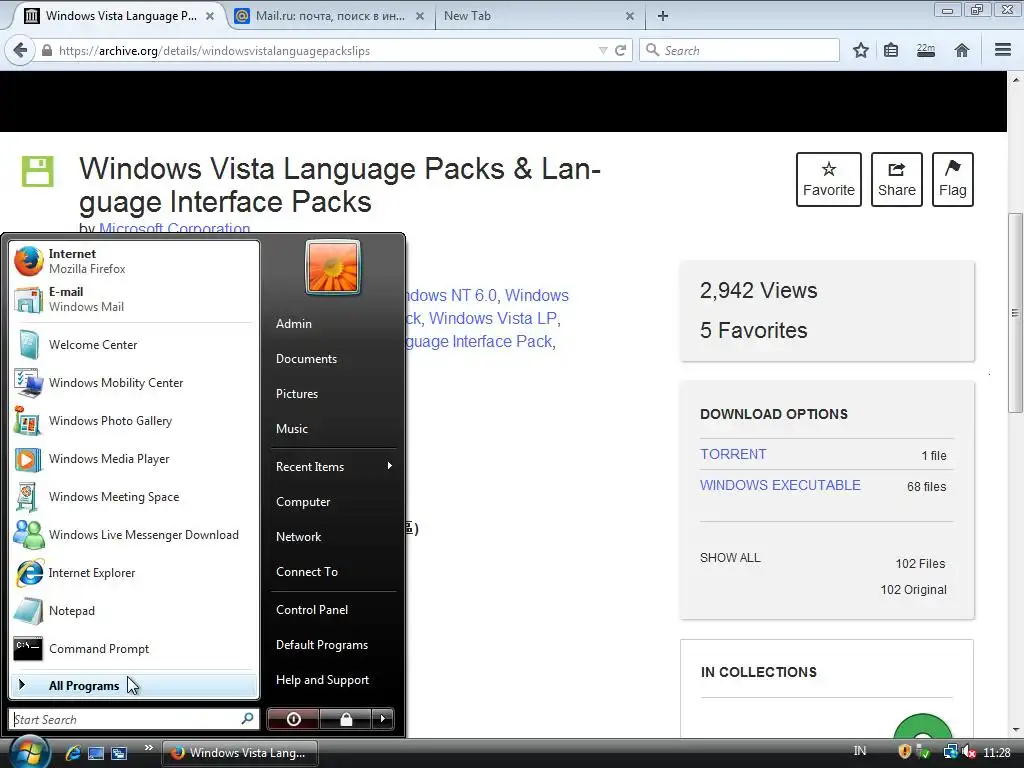The width and height of the screenshot is (1024, 768).
Task: Open Help and Support
Action: coord(323,680)
